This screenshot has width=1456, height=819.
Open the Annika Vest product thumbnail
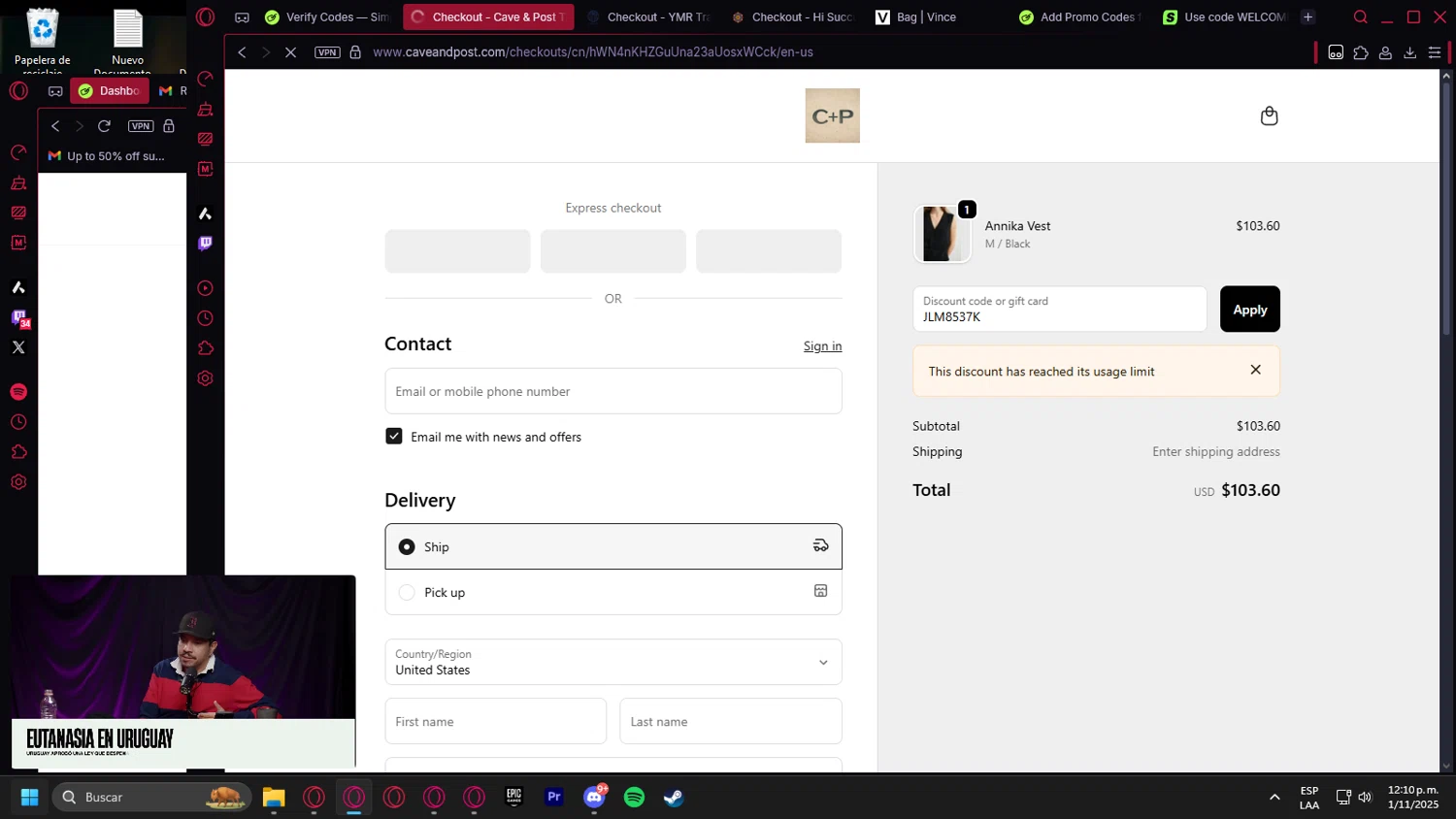pyautogui.click(x=942, y=234)
